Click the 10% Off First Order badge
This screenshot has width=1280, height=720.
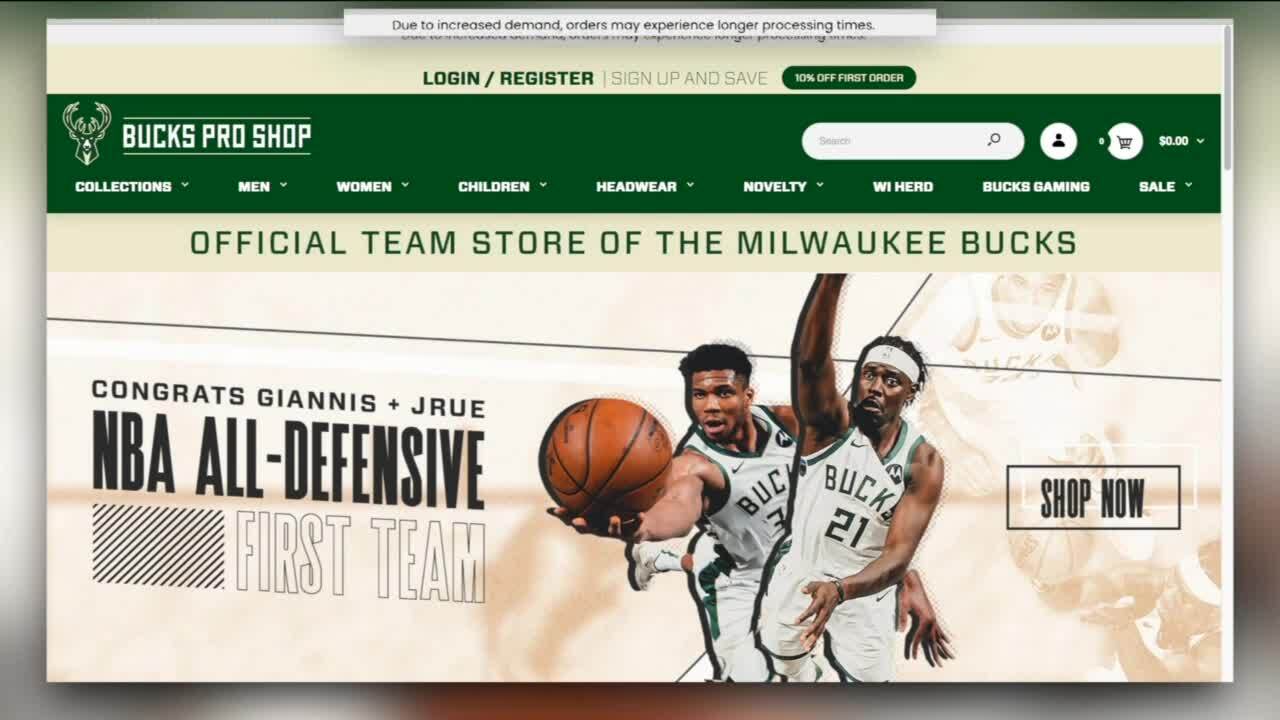click(x=848, y=78)
